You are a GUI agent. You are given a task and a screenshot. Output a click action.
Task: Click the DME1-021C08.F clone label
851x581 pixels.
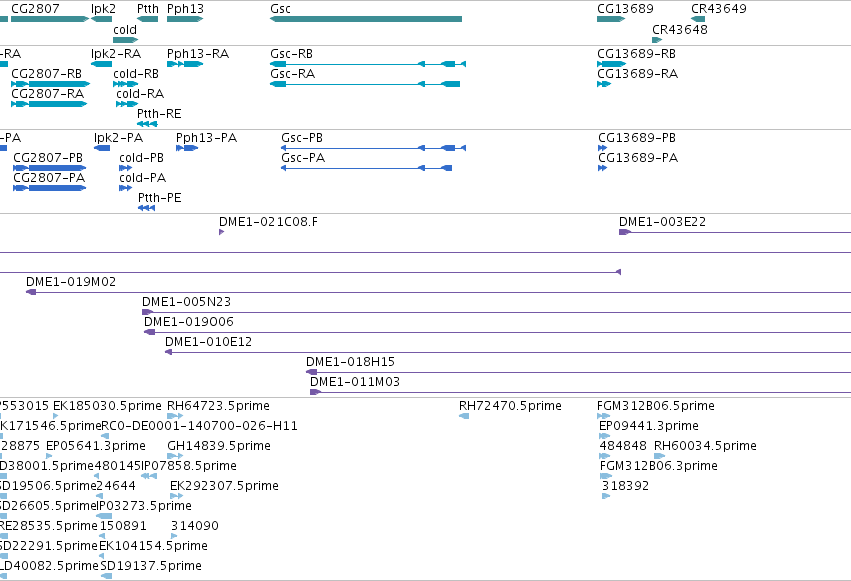[269, 222]
